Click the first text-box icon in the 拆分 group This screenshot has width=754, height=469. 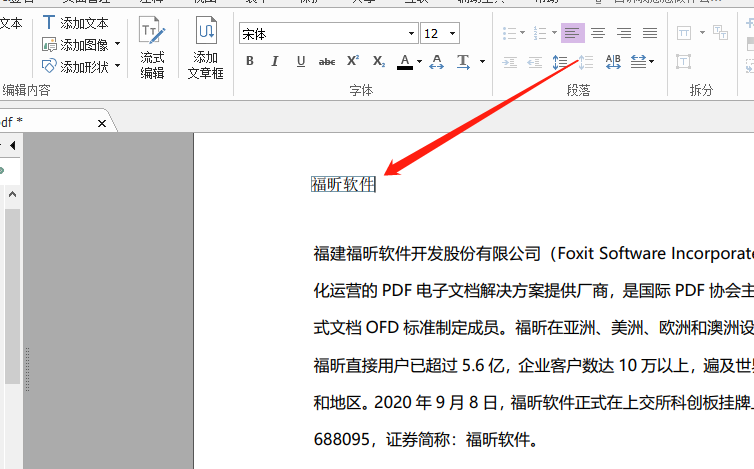684,33
